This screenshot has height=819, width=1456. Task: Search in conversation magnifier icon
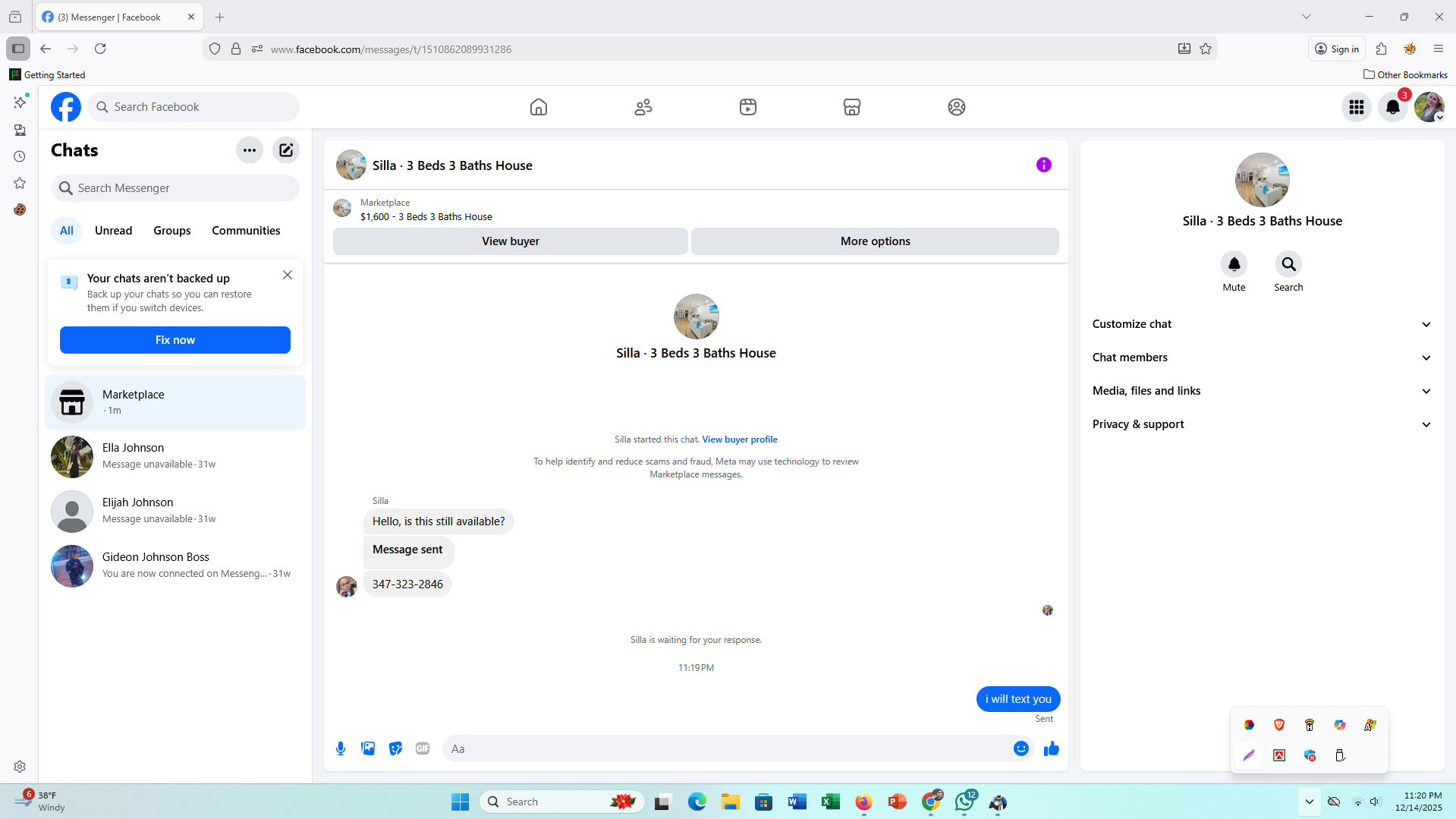tap(1288, 264)
